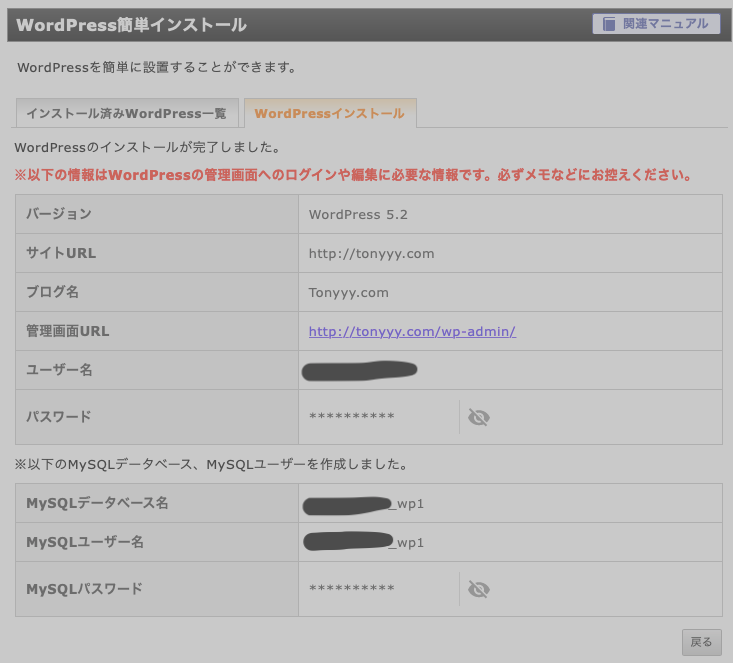Click the book icon in 関連マニュアル

tap(609, 24)
